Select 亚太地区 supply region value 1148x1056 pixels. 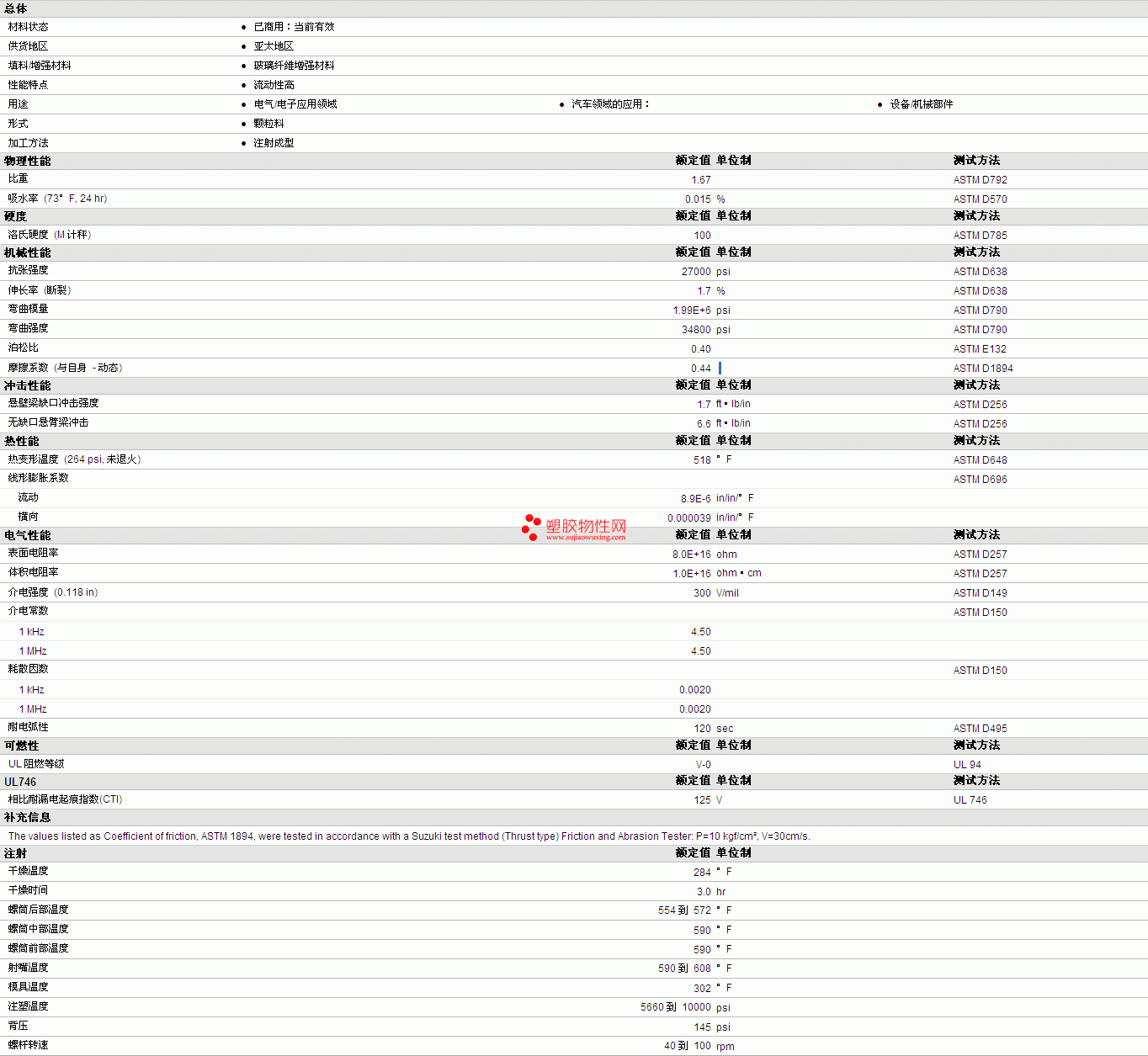tap(274, 46)
